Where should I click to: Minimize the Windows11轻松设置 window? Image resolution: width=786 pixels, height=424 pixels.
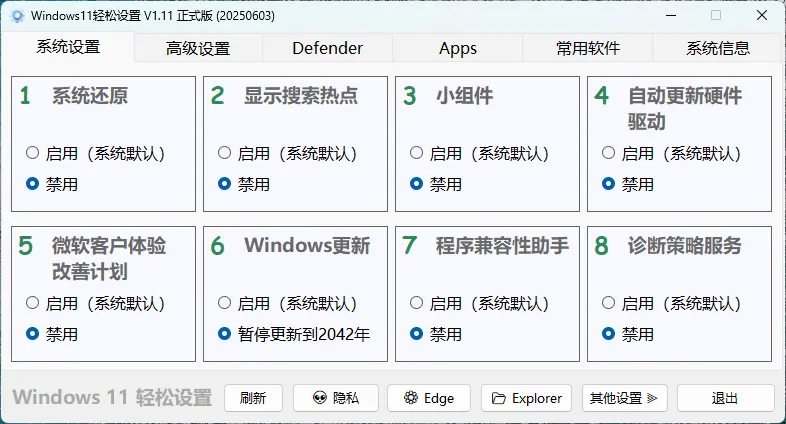[668, 16]
